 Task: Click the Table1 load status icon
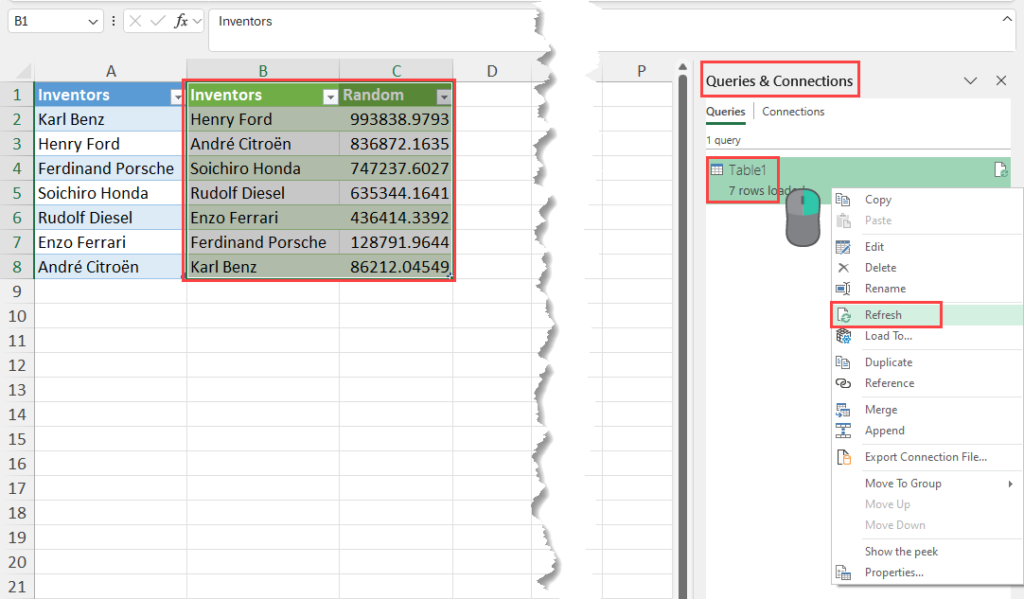pos(999,170)
